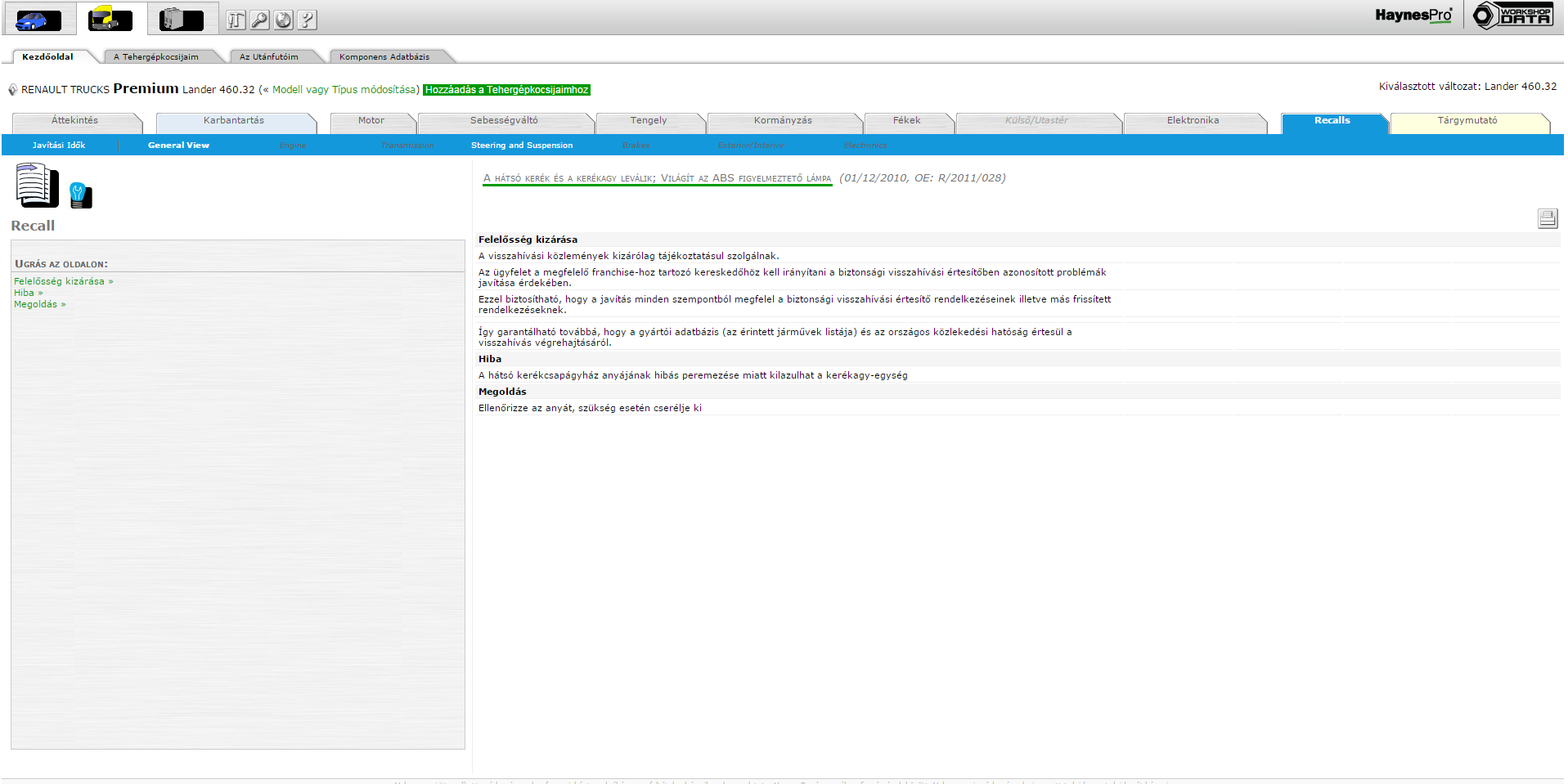The width and height of the screenshot is (1568, 784).
Task: Select General View in the blue bar
Action: (x=178, y=146)
